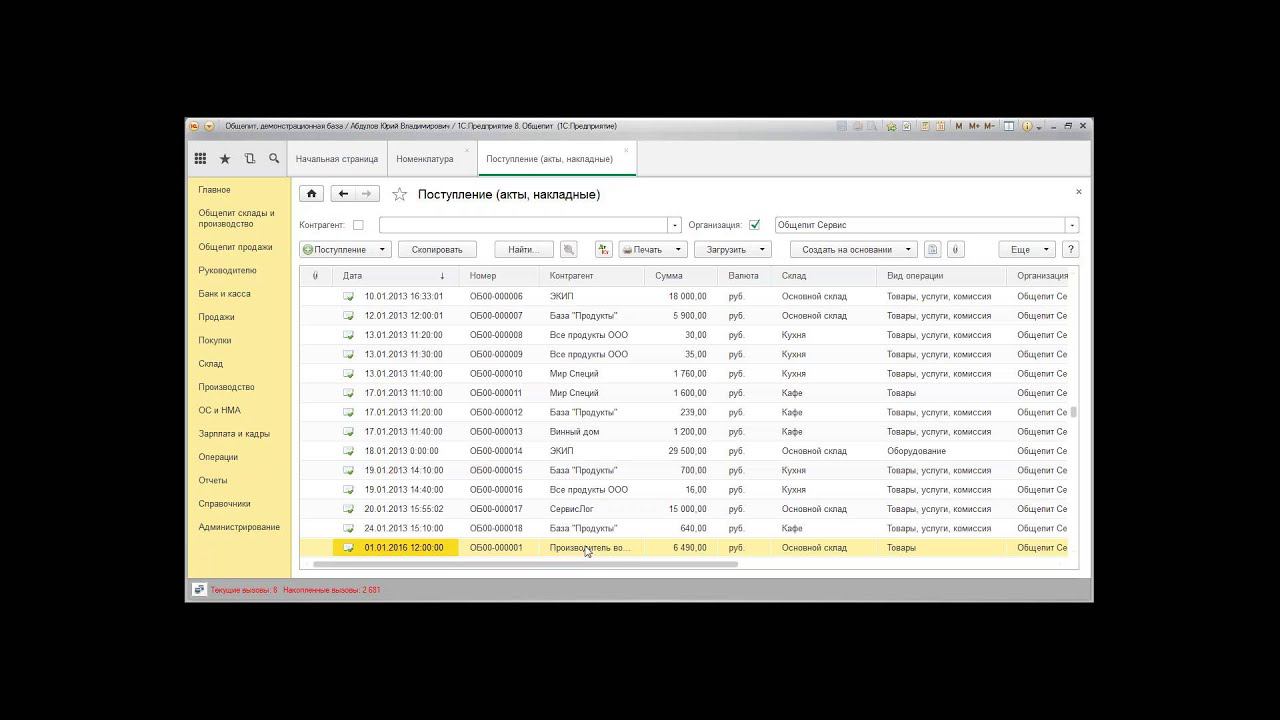This screenshot has width=1280, height=720.
Task: Open the Администрирование section
Action: click(x=239, y=527)
